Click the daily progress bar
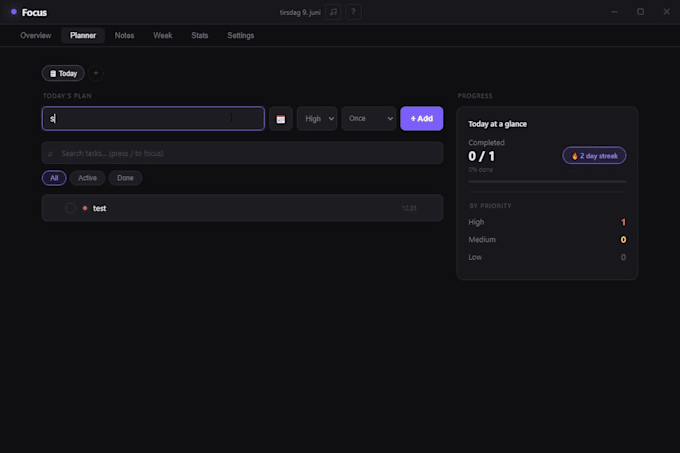This screenshot has width=680, height=453. click(547, 181)
